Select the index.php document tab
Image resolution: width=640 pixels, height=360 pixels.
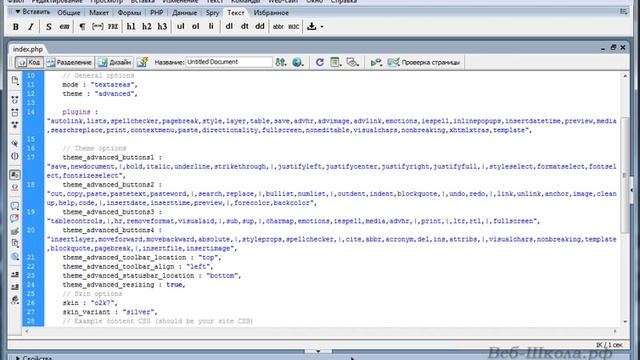28,49
